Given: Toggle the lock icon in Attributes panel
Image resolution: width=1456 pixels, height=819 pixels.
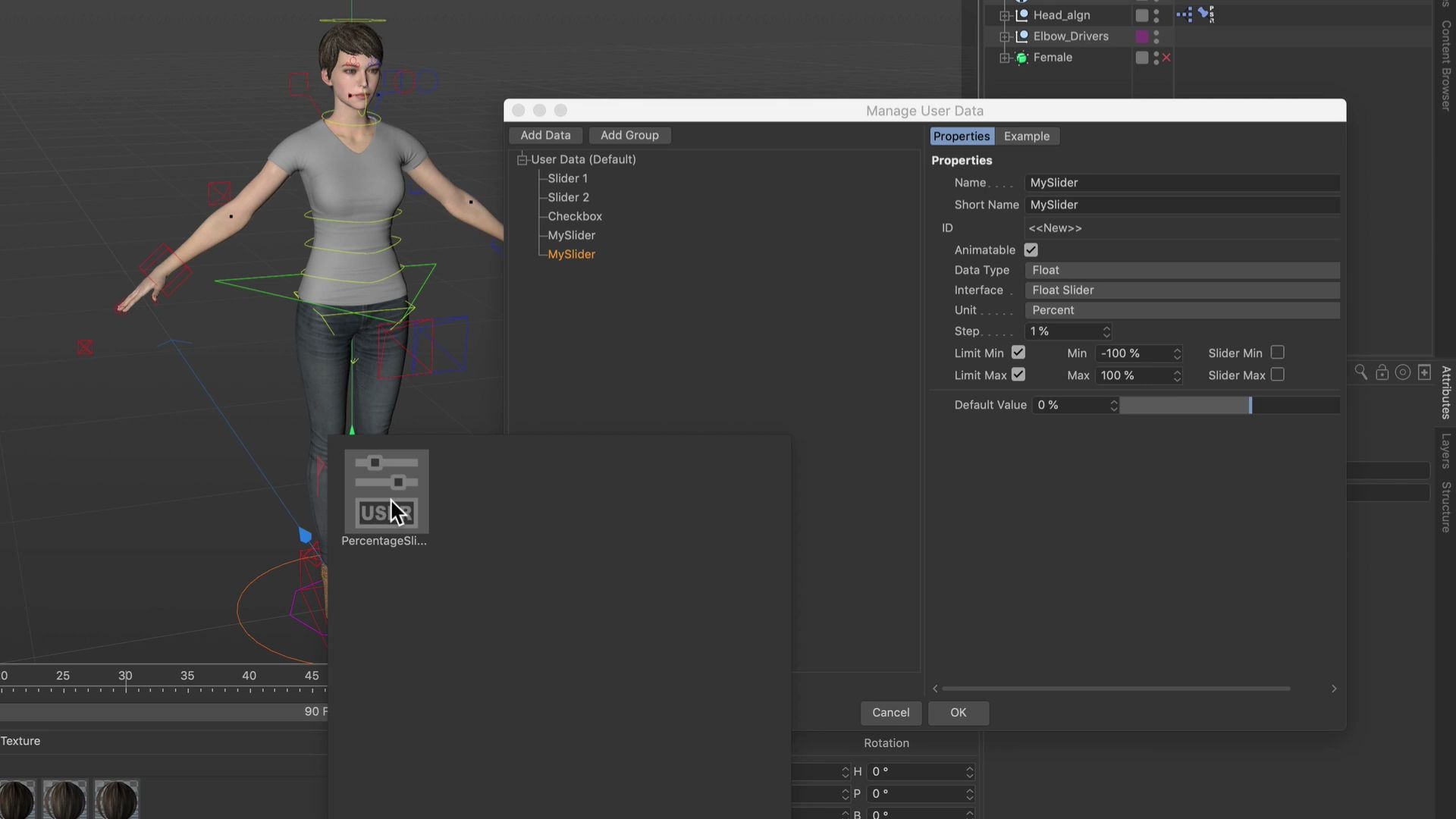Looking at the screenshot, I should (x=1382, y=372).
